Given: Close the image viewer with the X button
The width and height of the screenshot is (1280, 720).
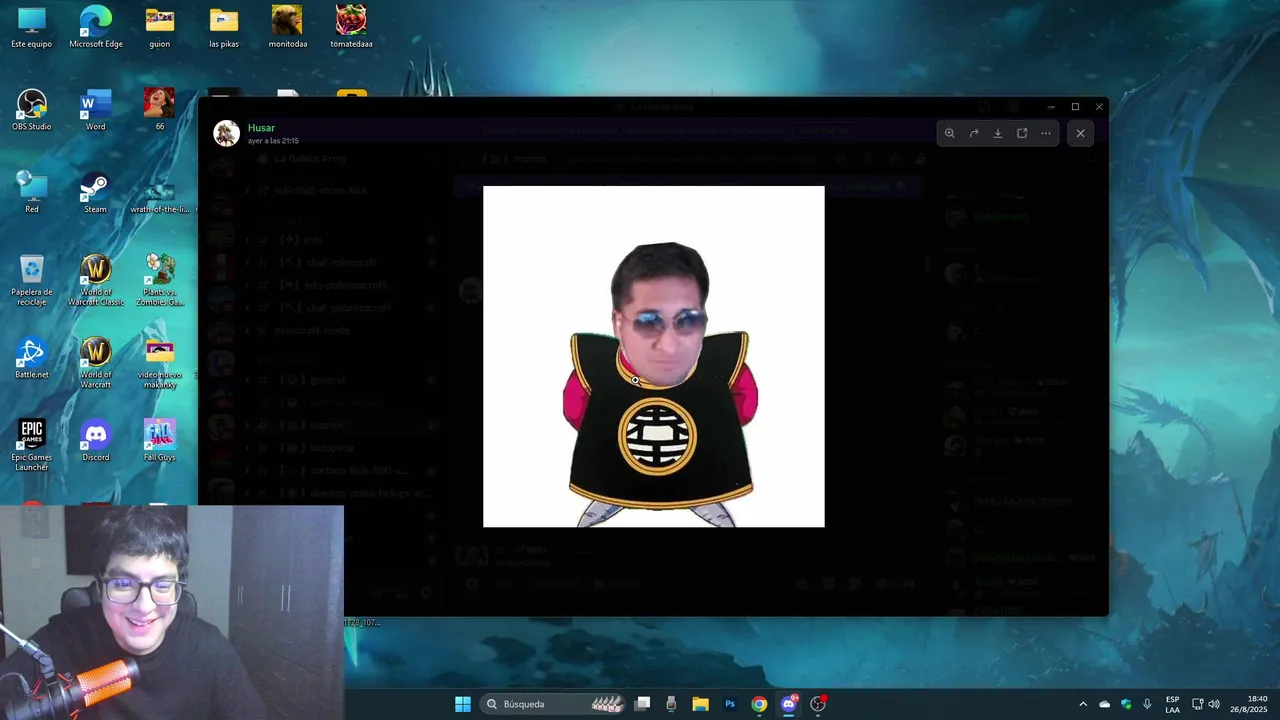Looking at the screenshot, I should click(1080, 133).
